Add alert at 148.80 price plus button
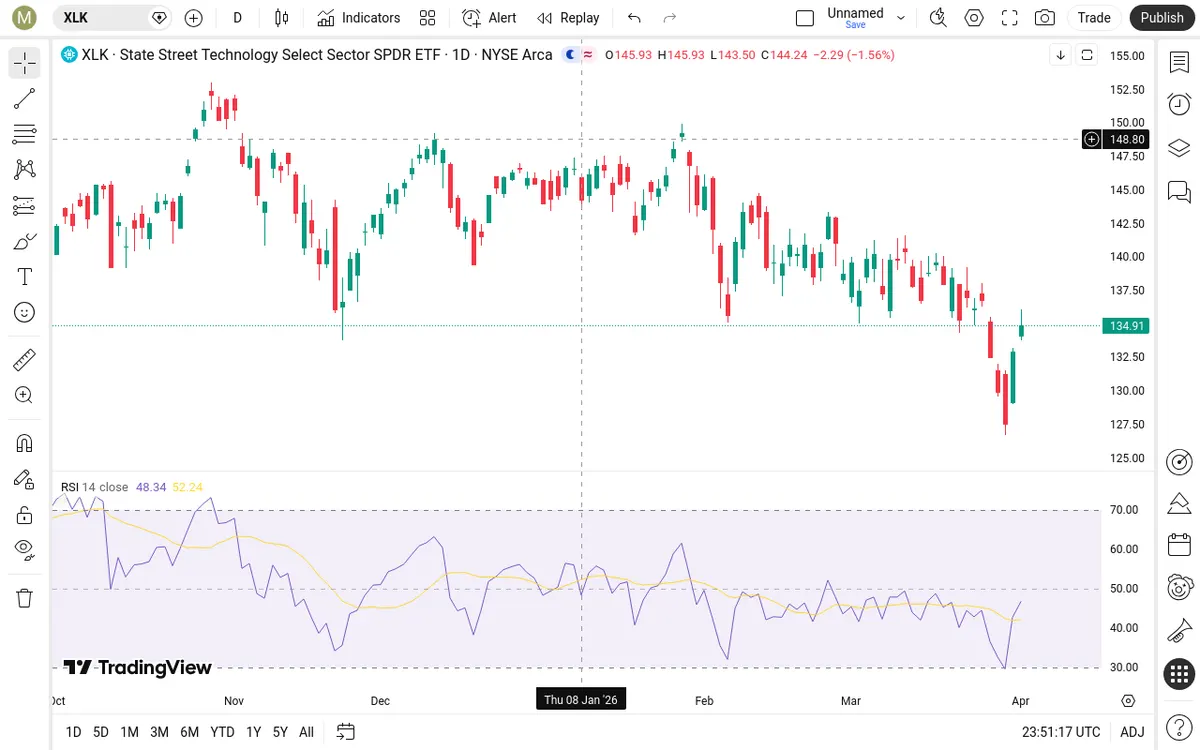 click(x=1092, y=139)
